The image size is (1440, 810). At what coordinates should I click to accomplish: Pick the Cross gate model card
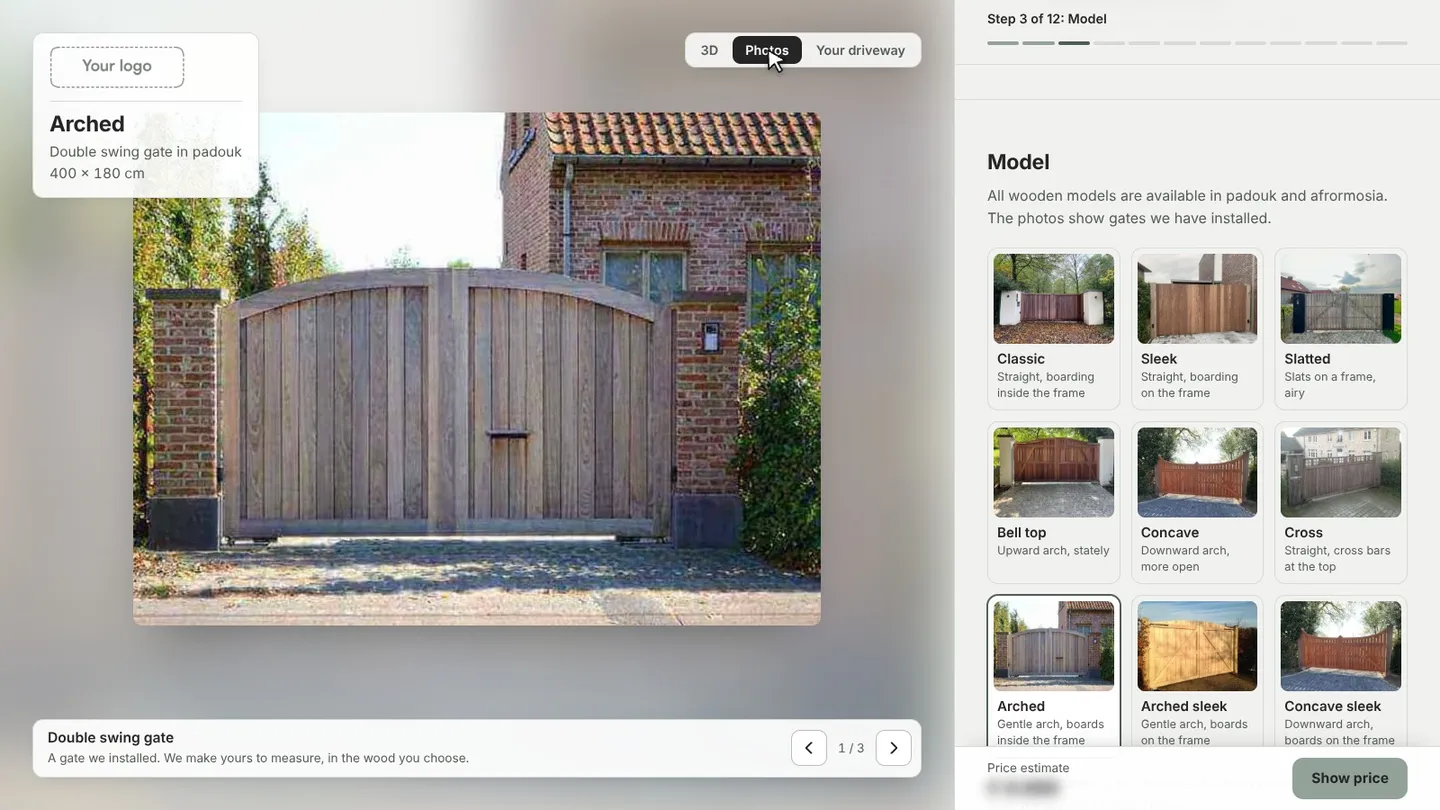[x=1341, y=502]
